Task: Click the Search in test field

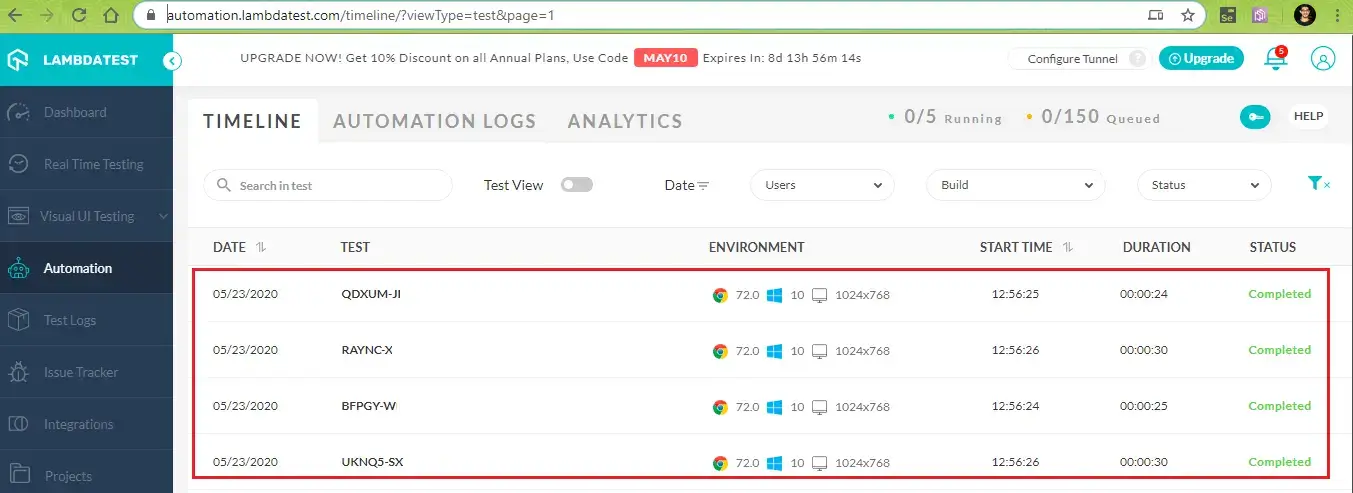Action: [x=328, y=186]
